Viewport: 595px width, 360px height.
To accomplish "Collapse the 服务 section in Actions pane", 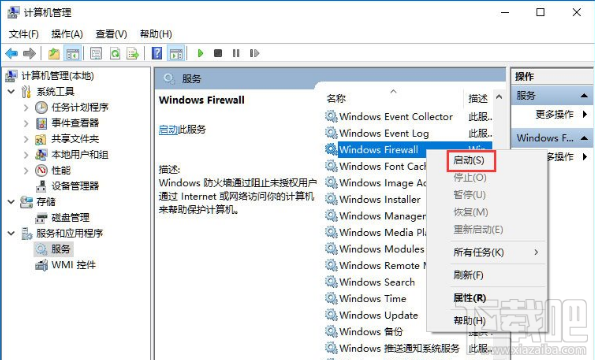I will (x=584, y=96).
